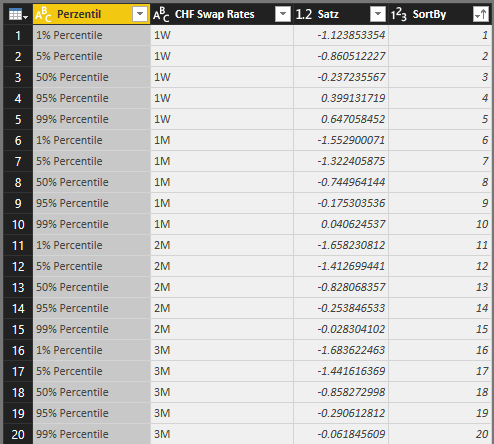Click the Satz value -0.828068357
This screenshot has height=444, width=494.
pos(351,287)
